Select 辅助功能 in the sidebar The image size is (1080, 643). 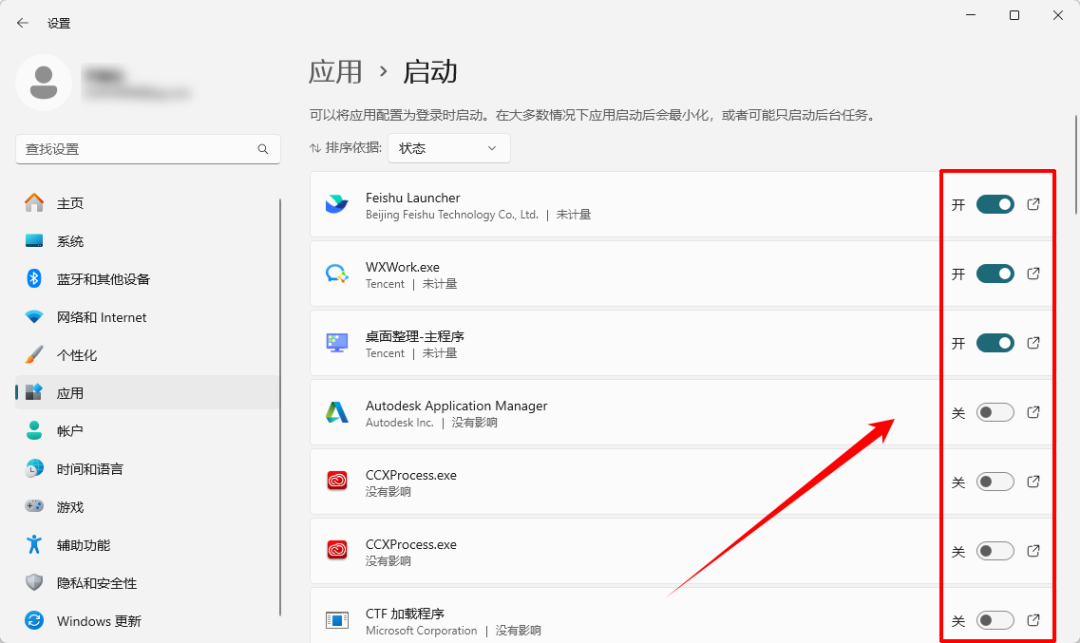click(x=147, y=545)
